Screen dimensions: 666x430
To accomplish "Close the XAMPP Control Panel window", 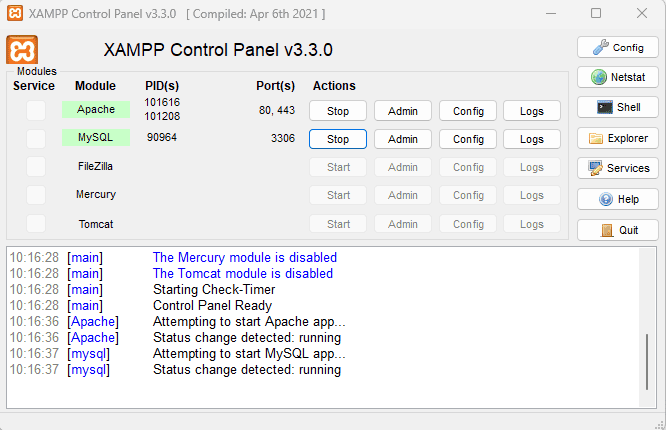I will coord(642,13).
